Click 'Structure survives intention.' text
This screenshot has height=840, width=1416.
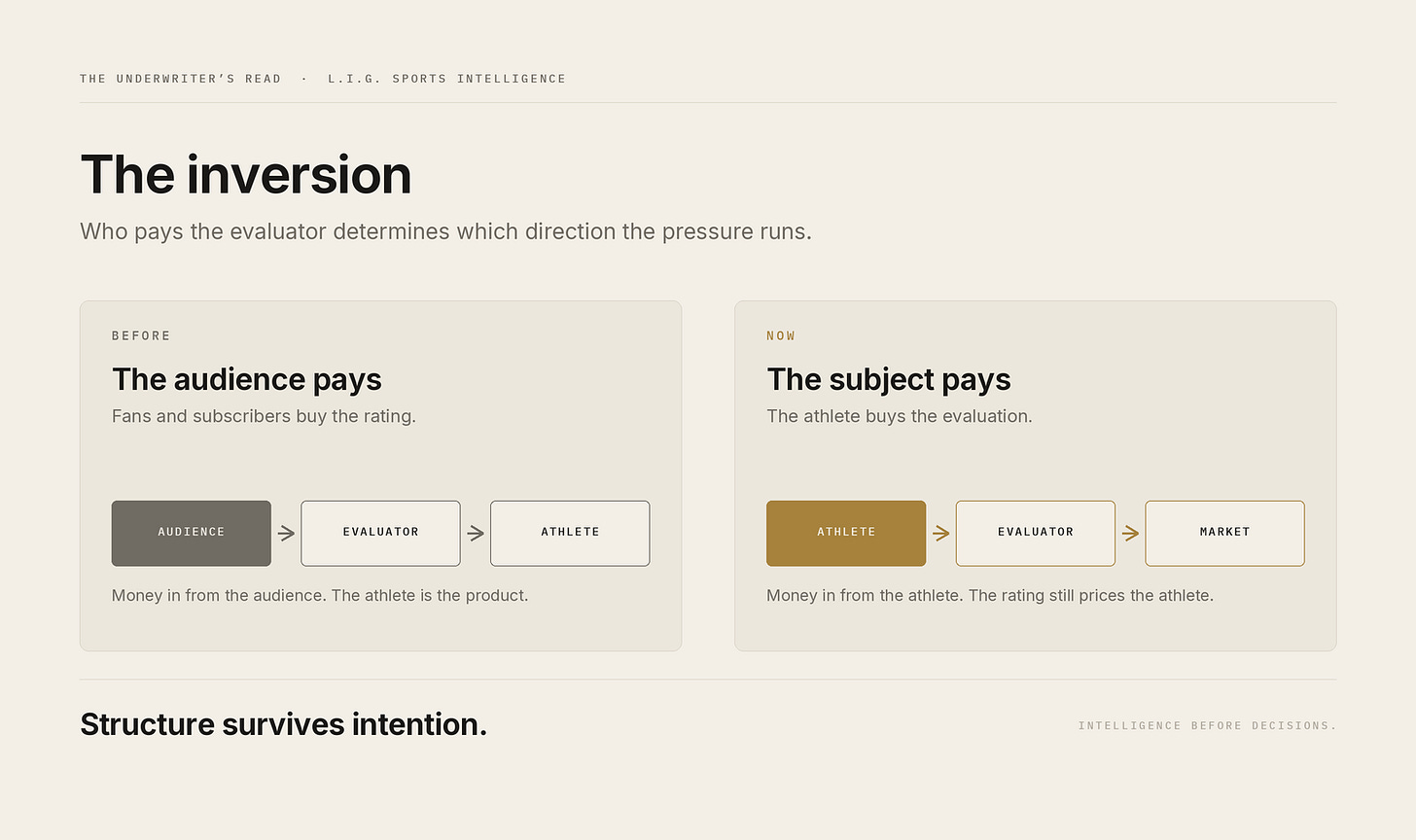pyautogui.click(x=283, y=724)
